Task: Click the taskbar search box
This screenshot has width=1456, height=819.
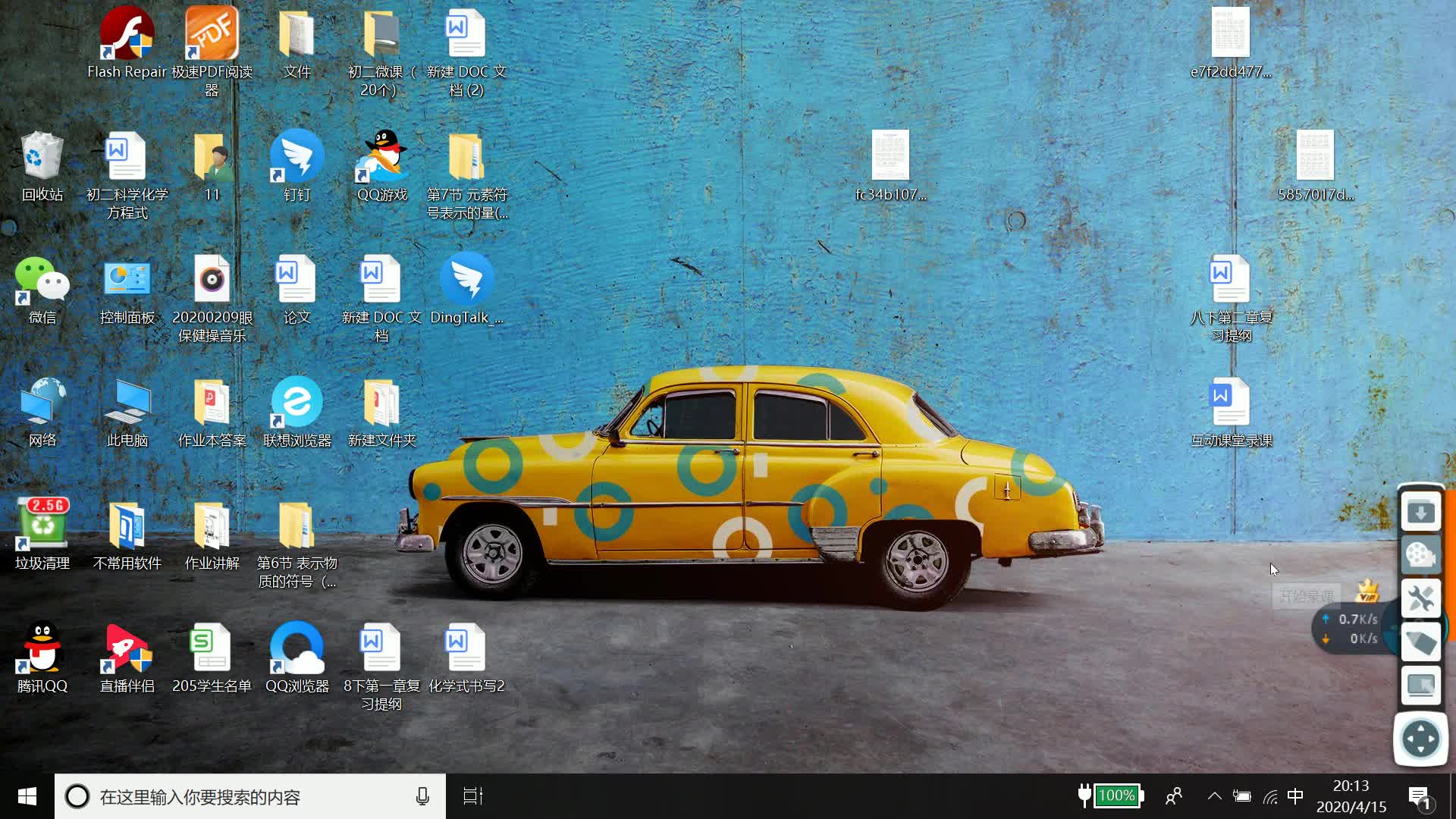Action: click(x=250, y=796)
